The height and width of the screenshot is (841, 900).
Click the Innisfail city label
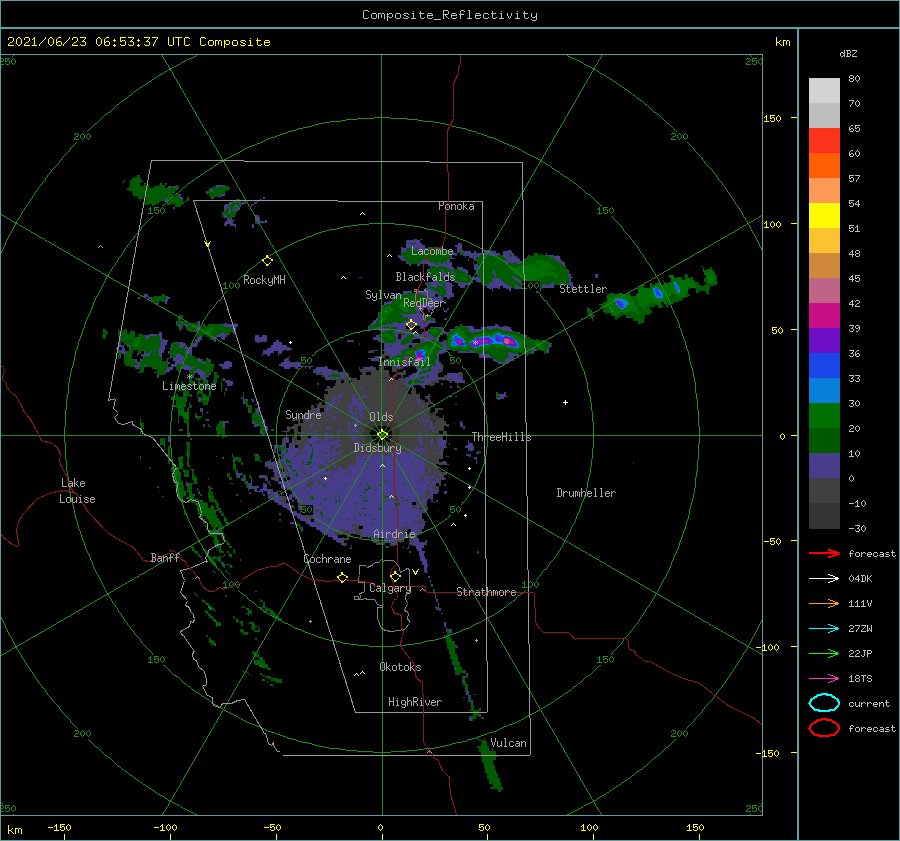[404, 362]
